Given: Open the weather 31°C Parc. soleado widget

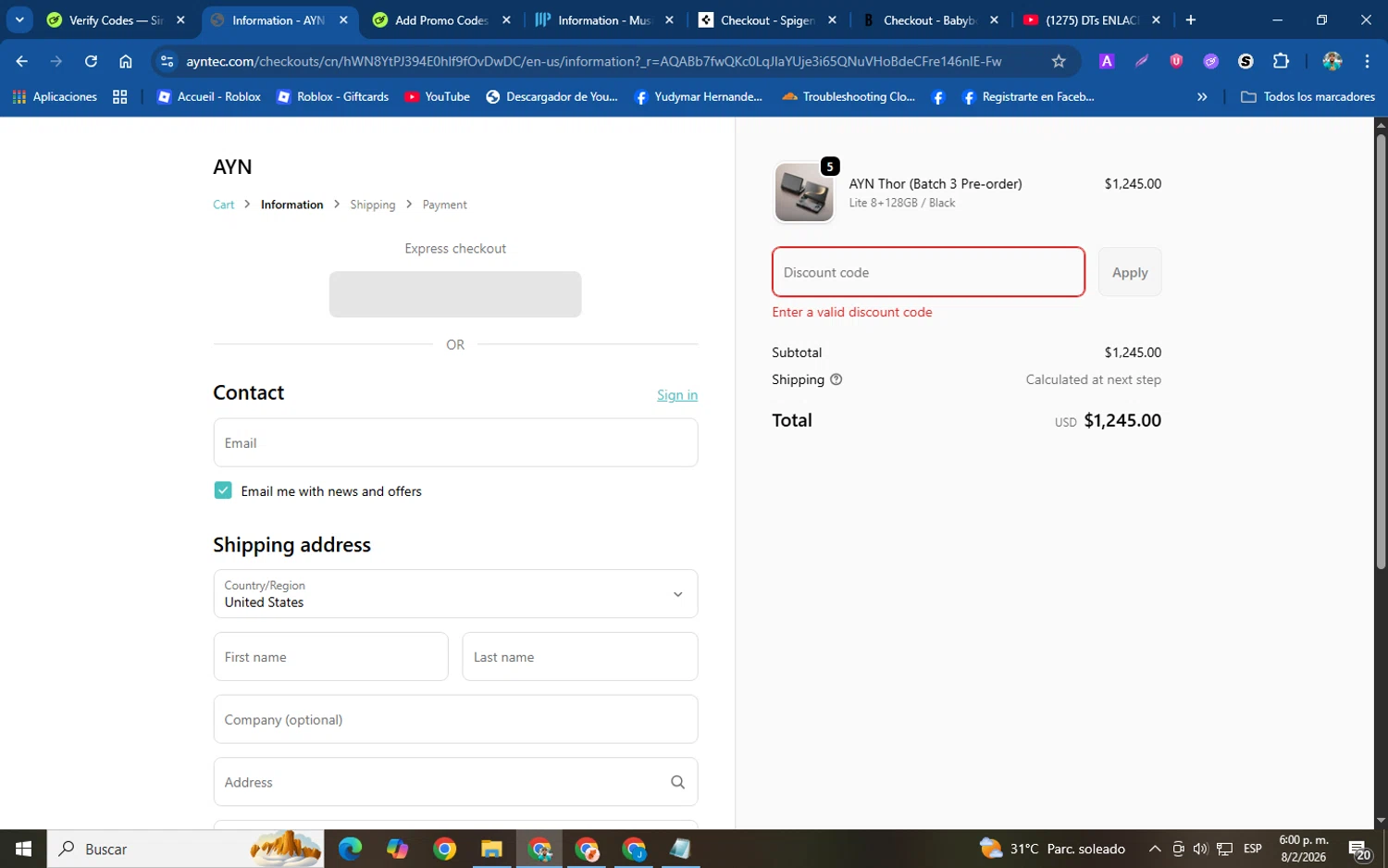Looking at the screenshot, I should tap(1053, 849).
